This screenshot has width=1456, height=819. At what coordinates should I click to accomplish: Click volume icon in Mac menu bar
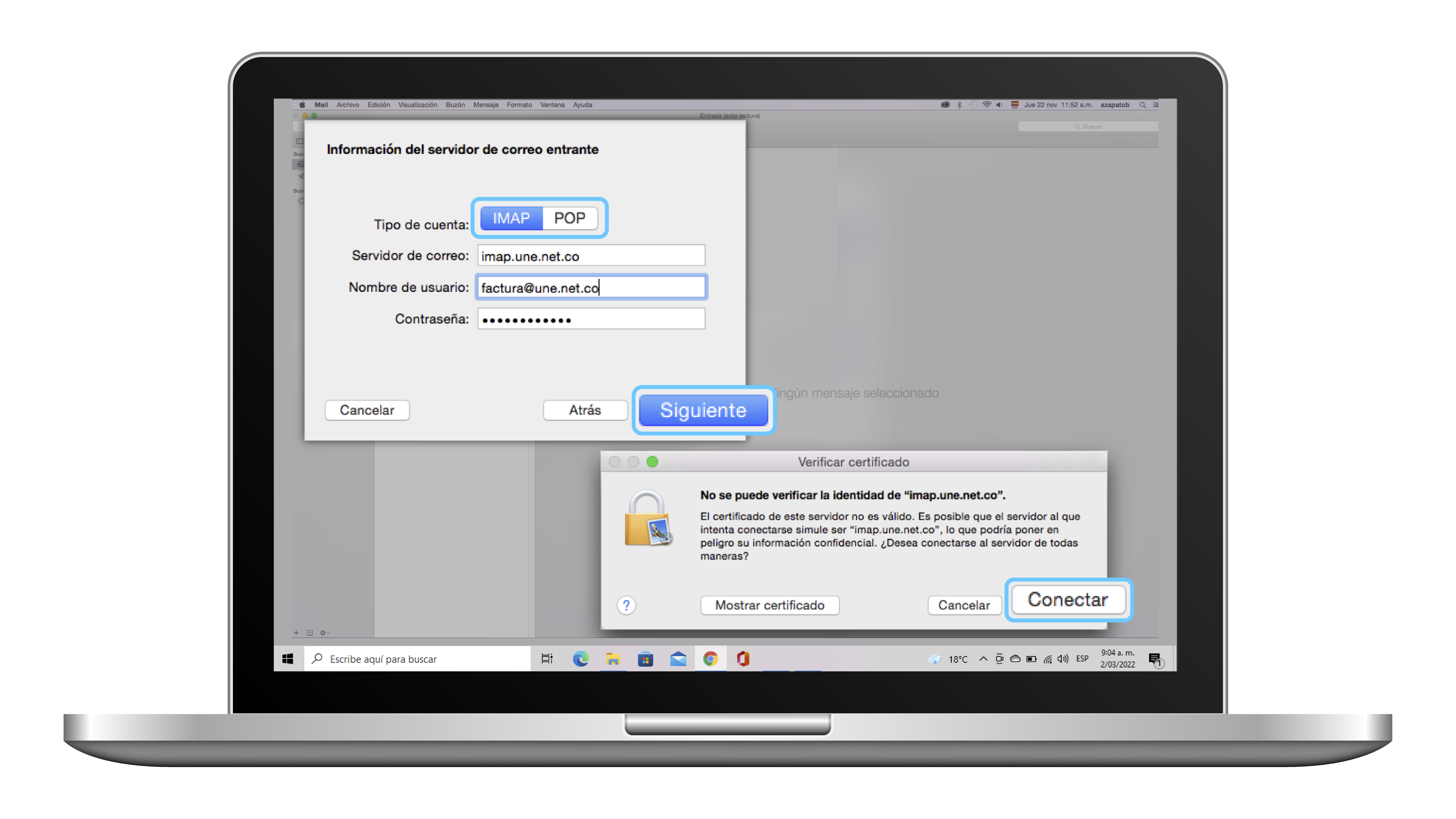tap(999, 105)
